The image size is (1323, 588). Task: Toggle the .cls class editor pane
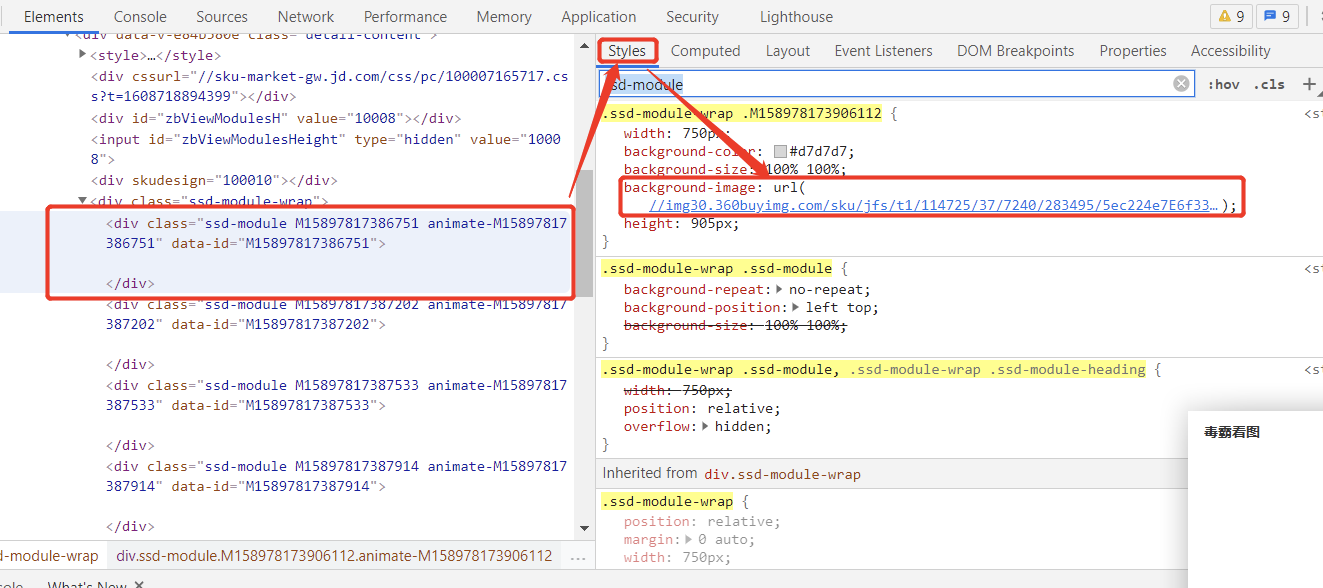(x=1269, y=84)
